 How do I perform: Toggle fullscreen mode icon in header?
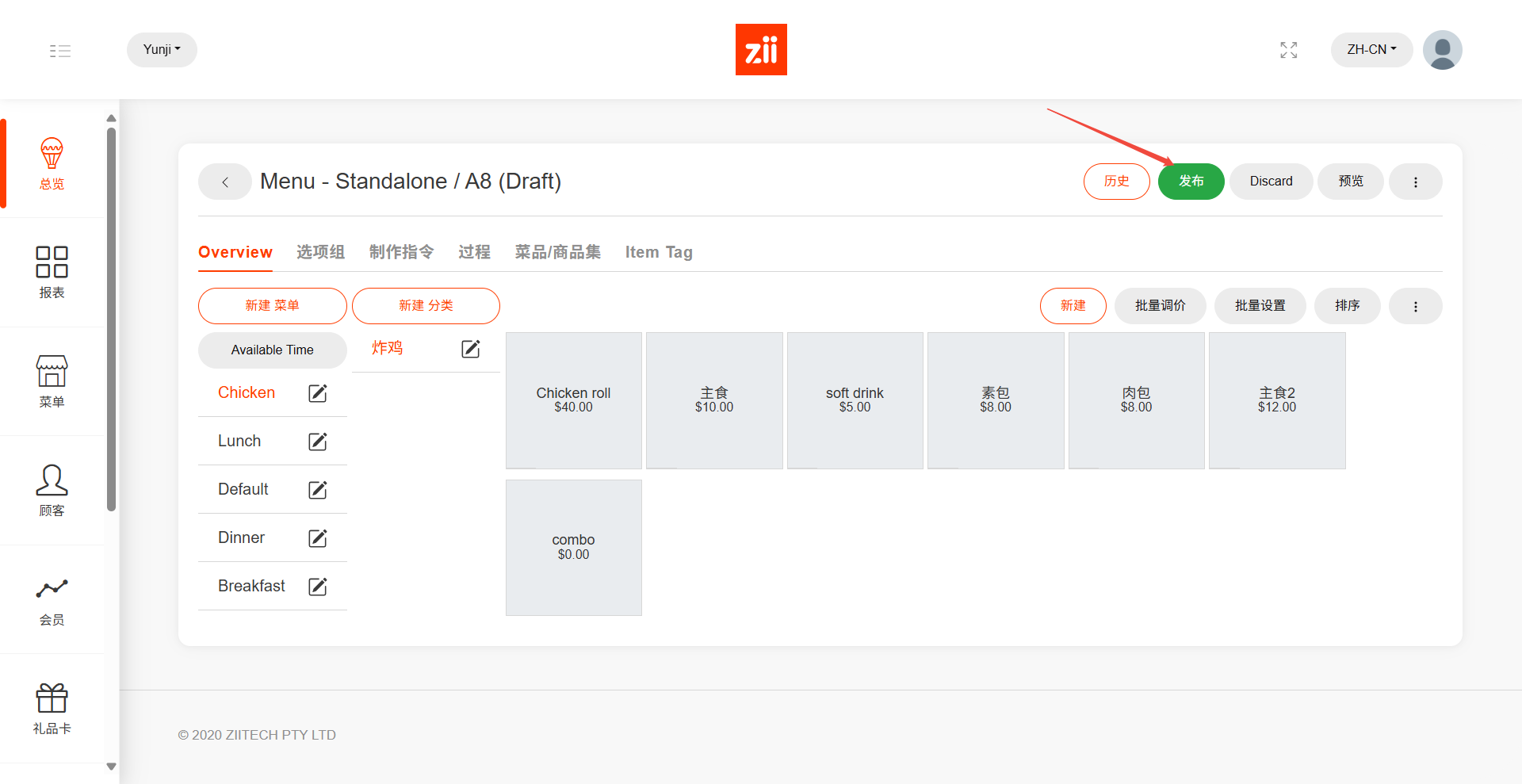(1288, 50)
